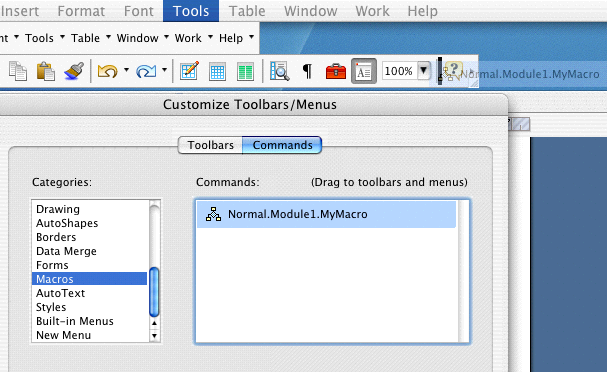Image resolution: width=607 pixels, height=372 pixels.
Task: Open the Window menu in top menu bar
Action: coord(310,11)
